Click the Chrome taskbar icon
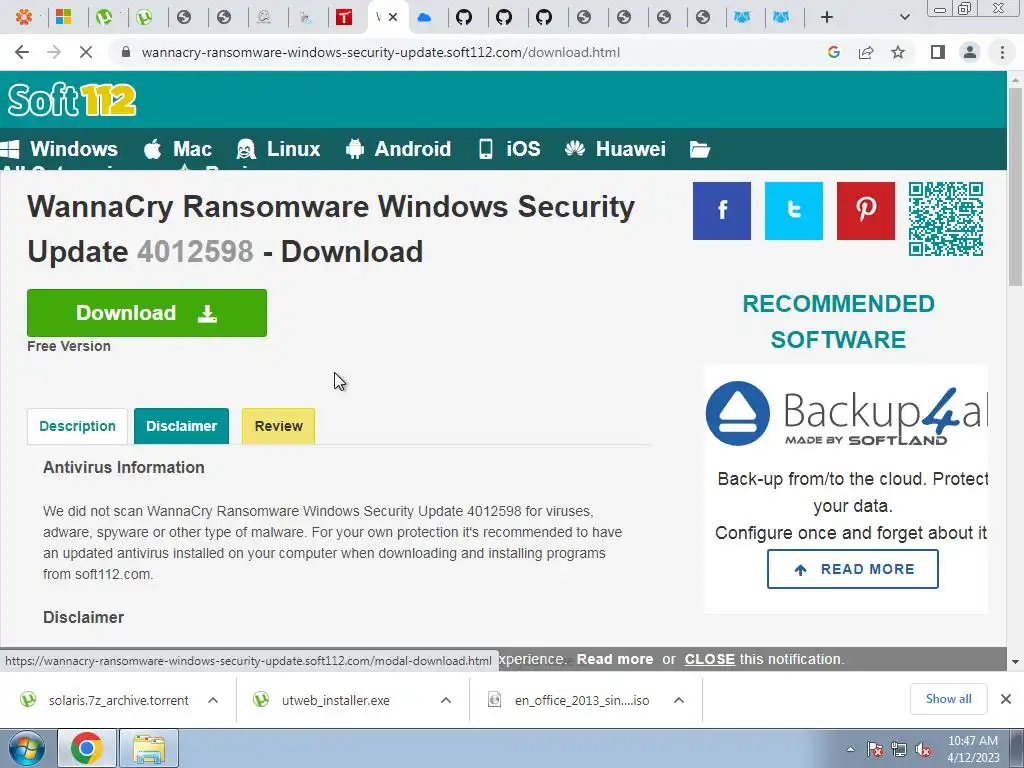The width and height of the screenshot is (1024, 768). (87, 748)
